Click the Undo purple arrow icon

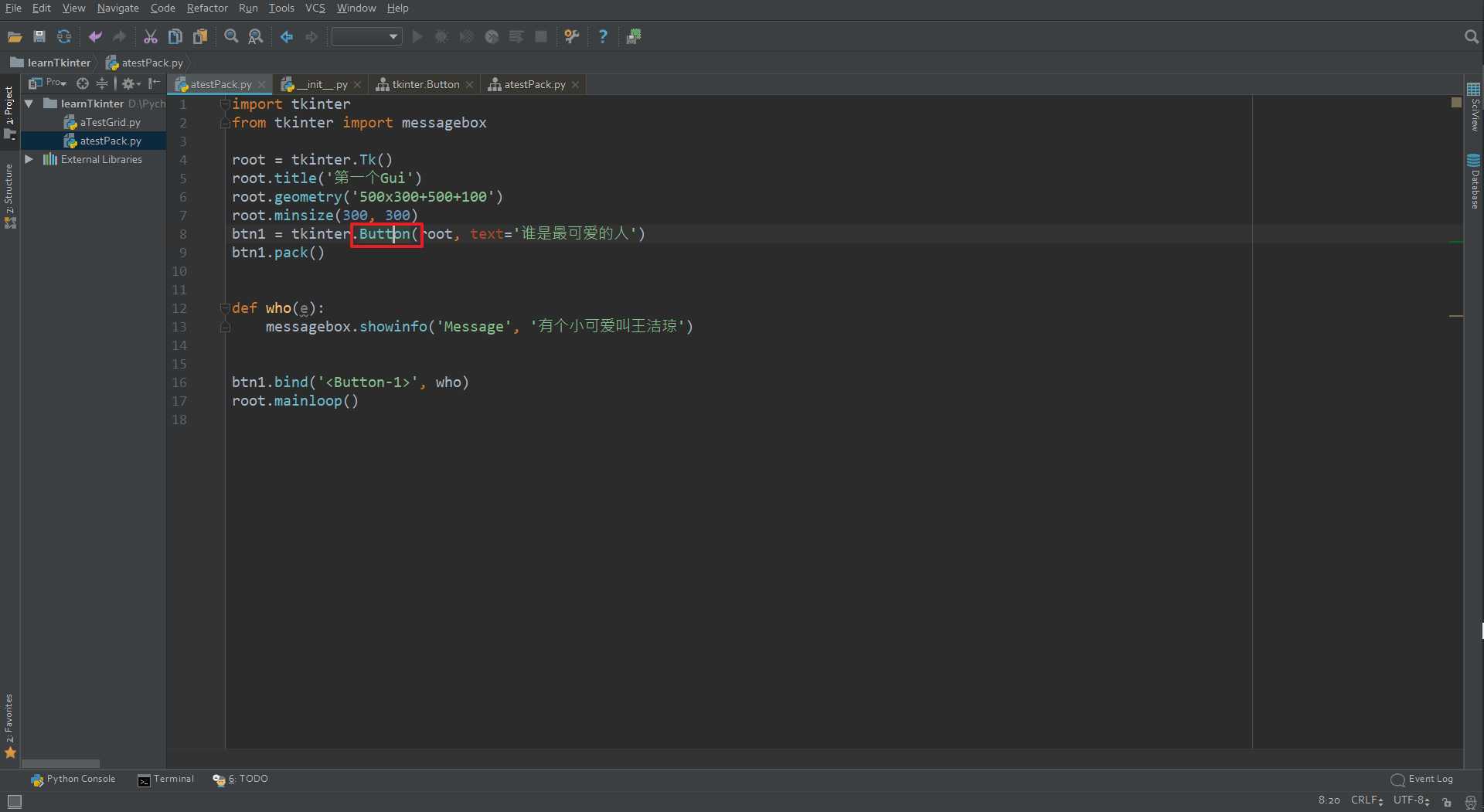click(x=95, y=36)
